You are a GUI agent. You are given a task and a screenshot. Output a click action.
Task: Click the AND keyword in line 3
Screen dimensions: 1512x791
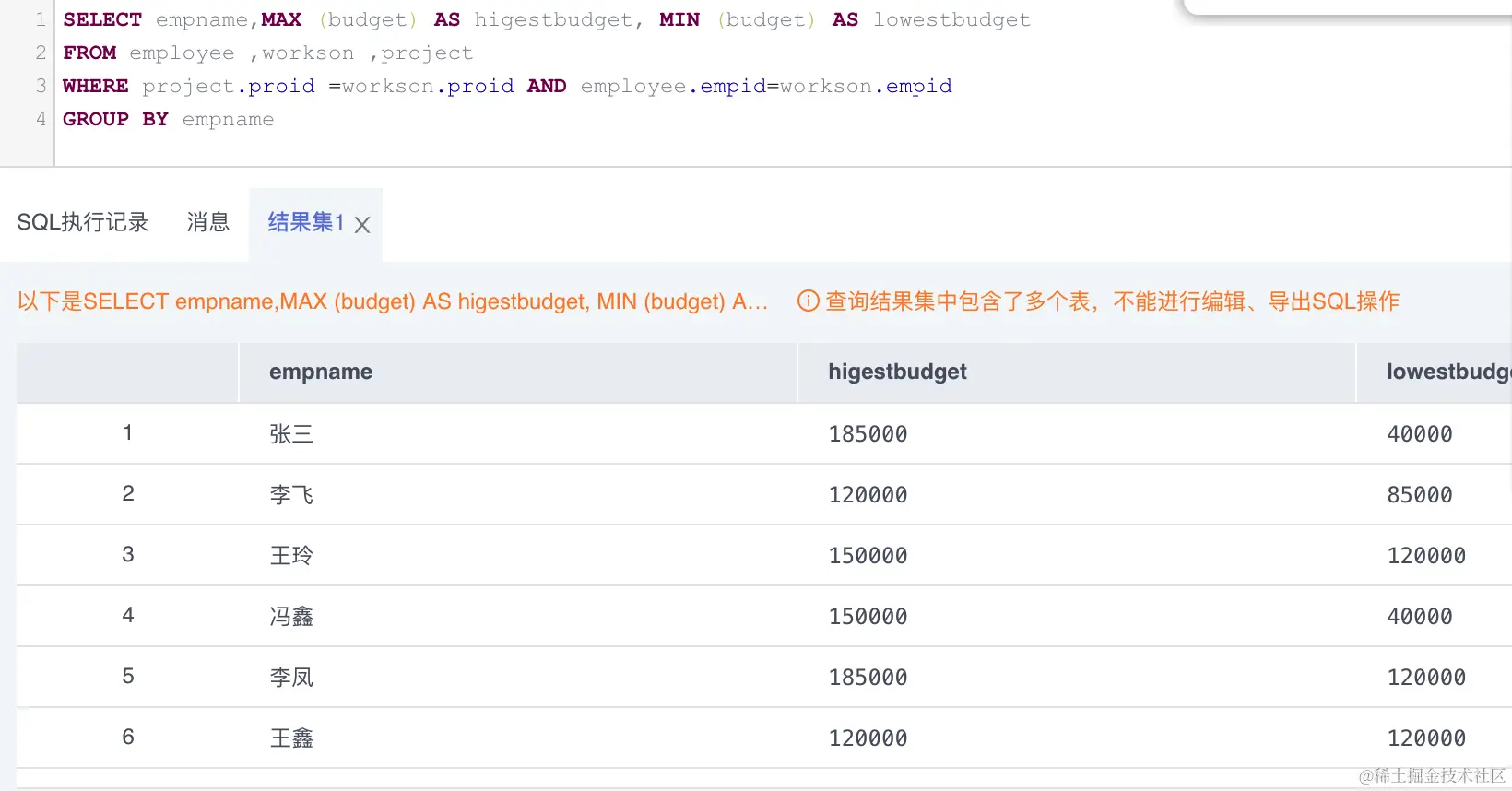point(547,86)
